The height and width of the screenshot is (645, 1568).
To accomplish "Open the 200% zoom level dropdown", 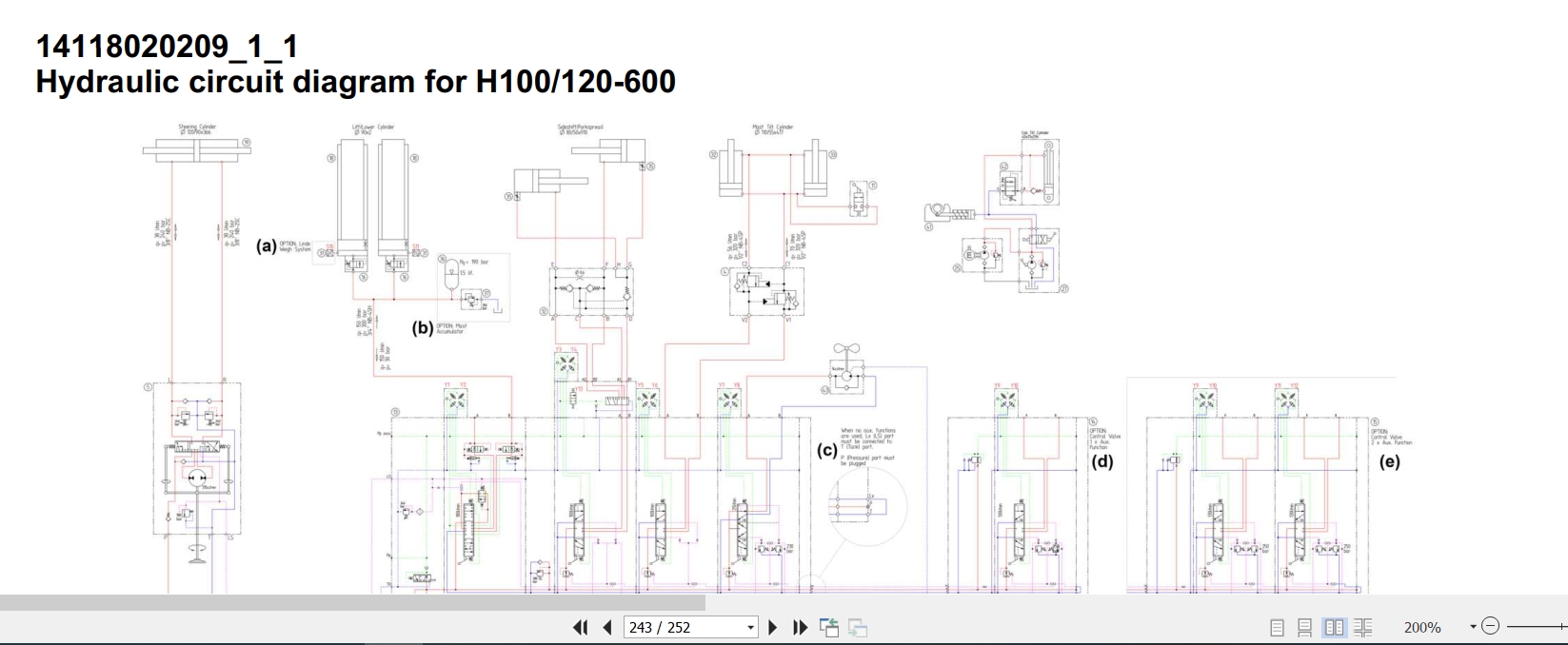I will [x=1473, y=627].
